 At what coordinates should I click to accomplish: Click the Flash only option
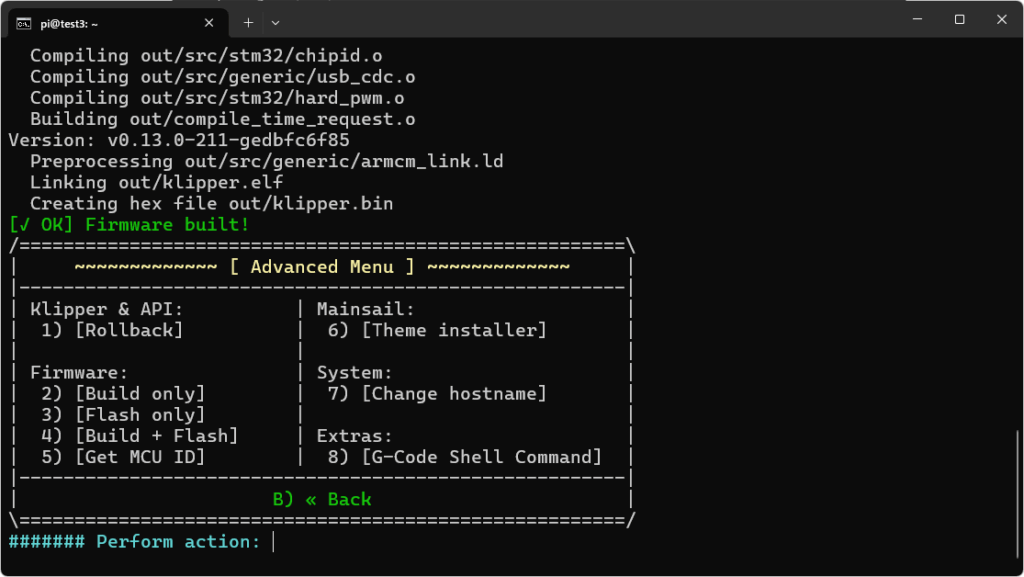140,415
